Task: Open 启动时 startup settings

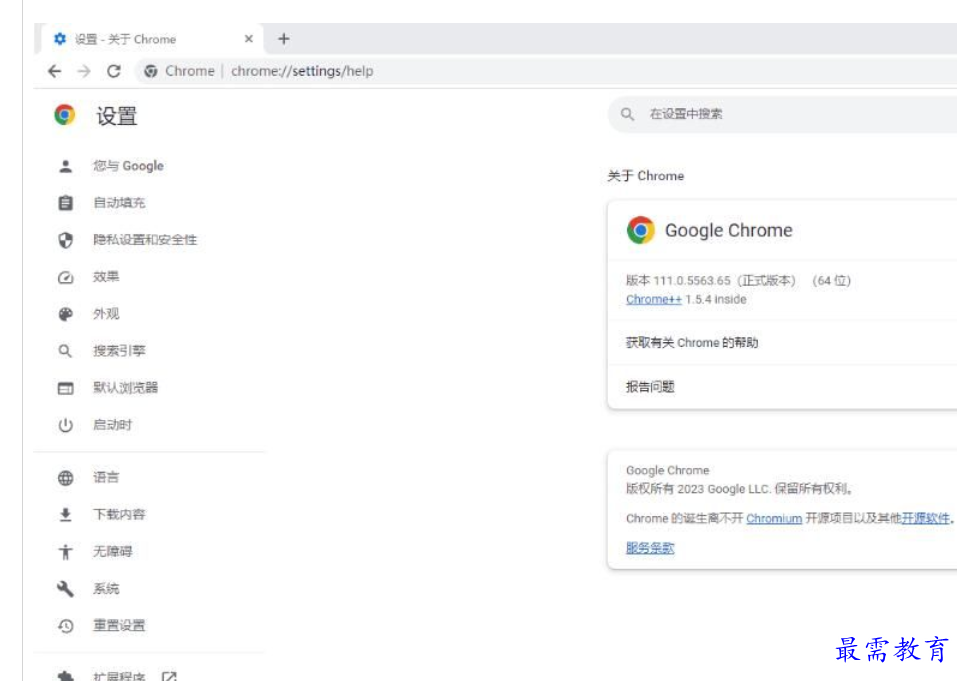Action: pos(112,425)
